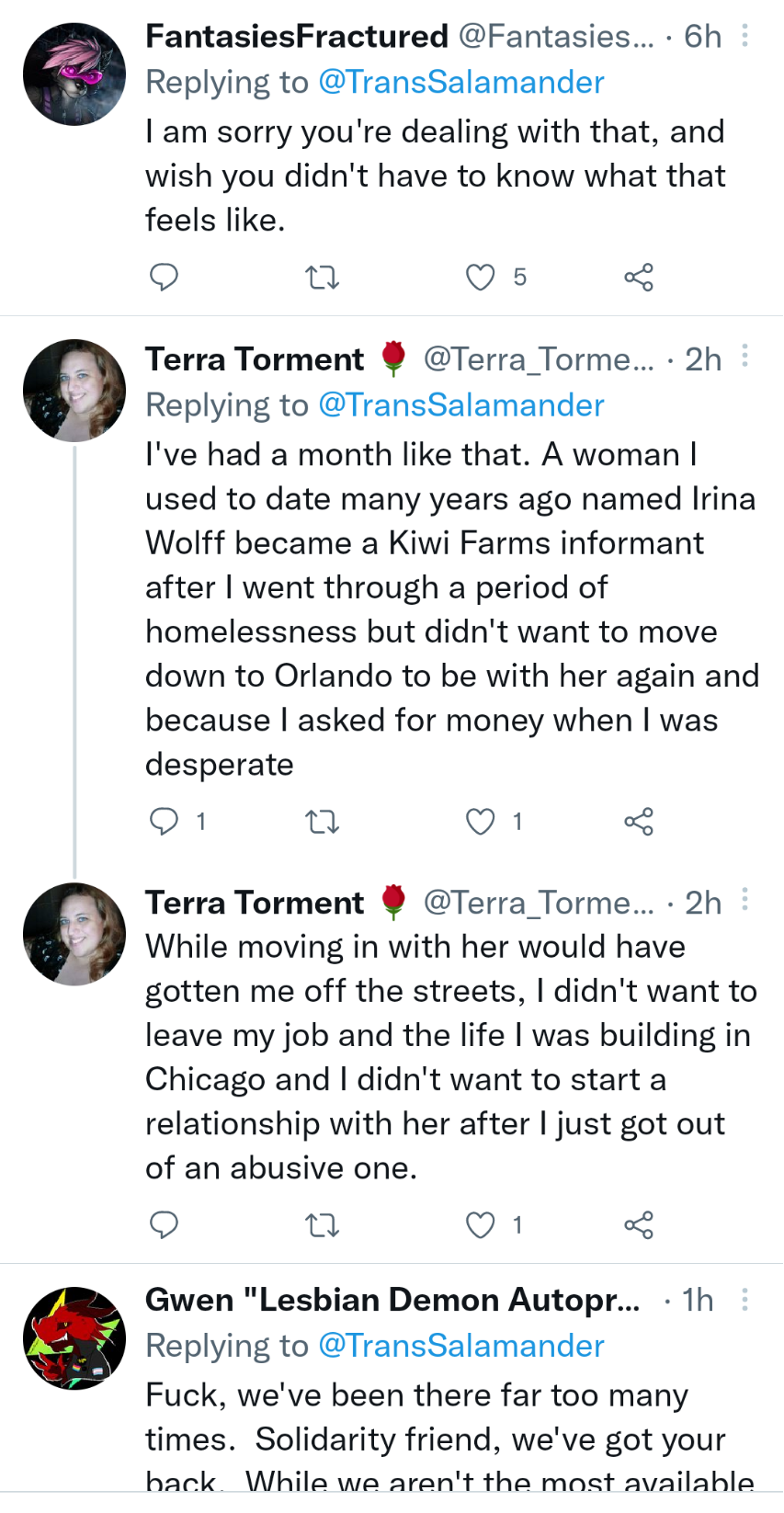Open more options on Terra Torment's second tweet
Image resolution: width=784 pixels, height=1513 pixels.
(x=744, y=899)
